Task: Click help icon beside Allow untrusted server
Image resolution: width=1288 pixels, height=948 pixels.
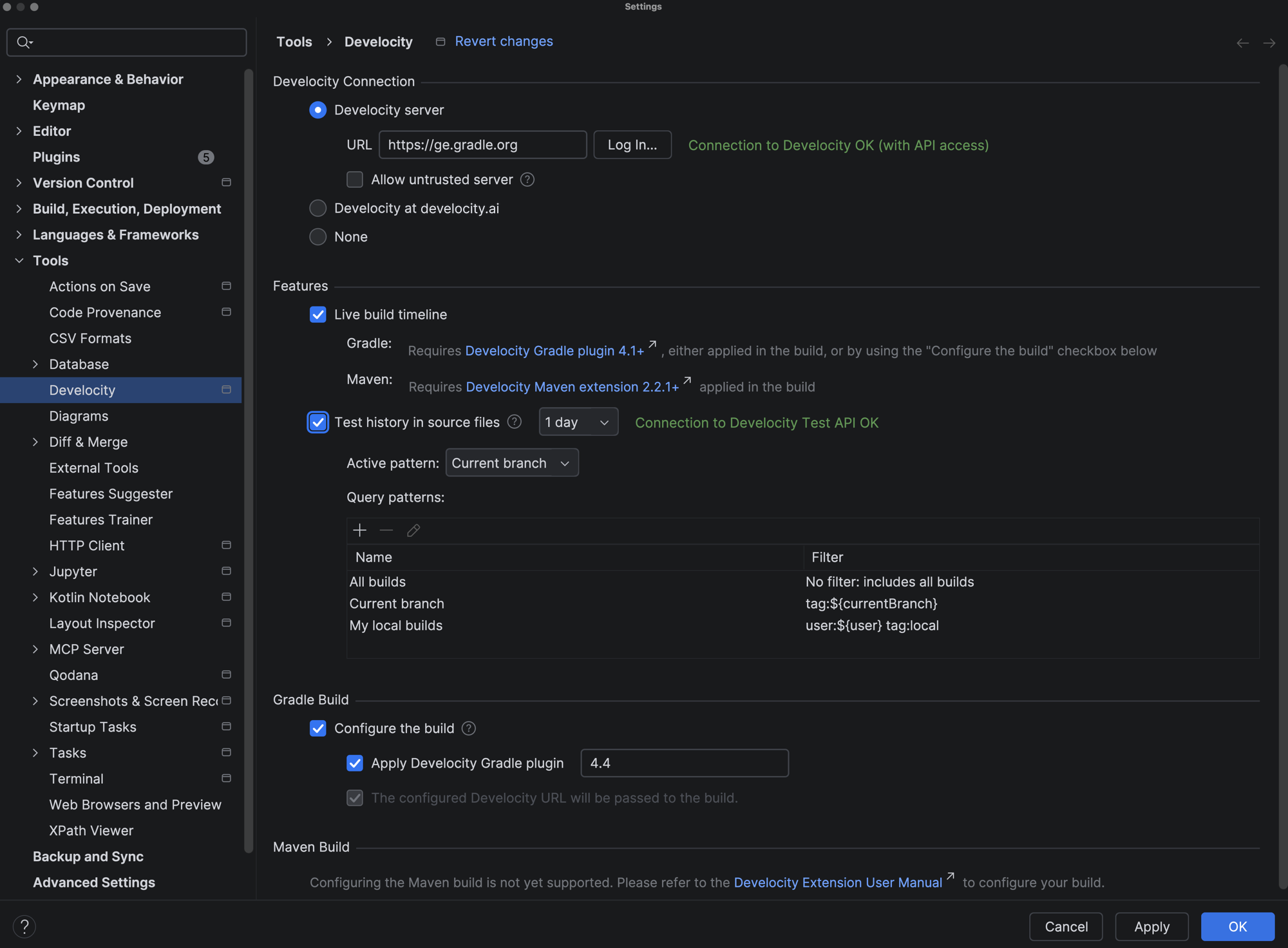Action: [x=527, y=180]
